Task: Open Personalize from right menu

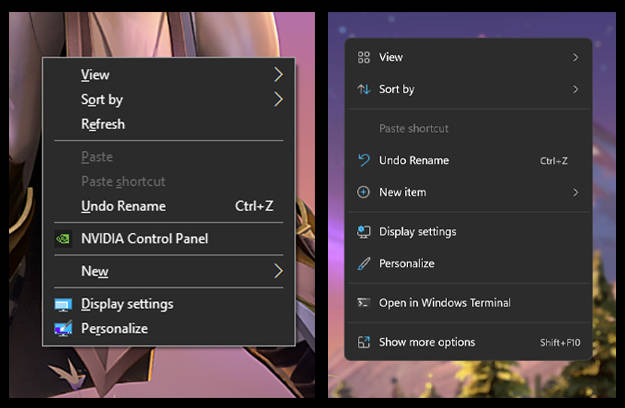Action: [468, 263]
